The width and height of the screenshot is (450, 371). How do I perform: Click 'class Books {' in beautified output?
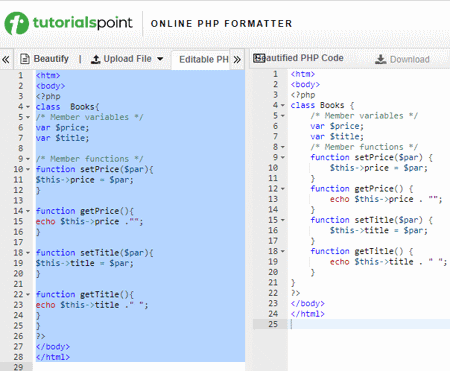(x=322, y=105)
